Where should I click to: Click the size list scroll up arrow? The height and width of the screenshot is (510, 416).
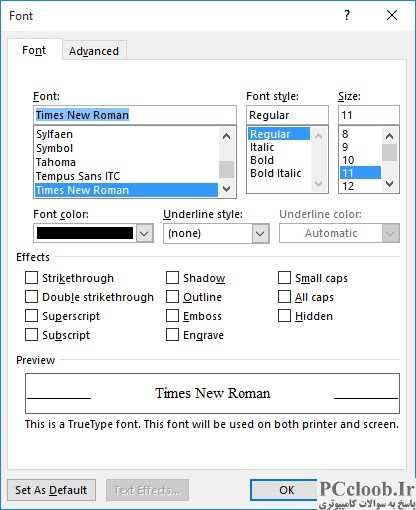[389, 136]
